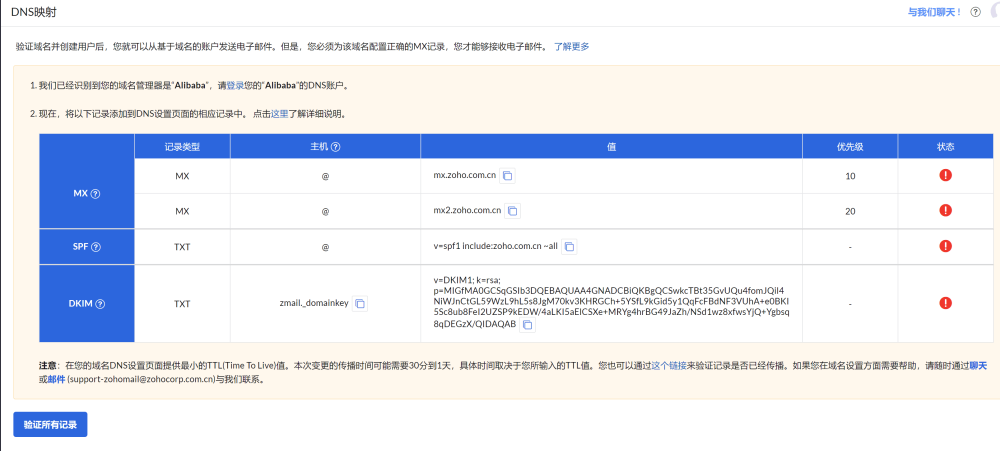
Task: Click TXT record type in SPF row
Action: [x=182, y=247]
